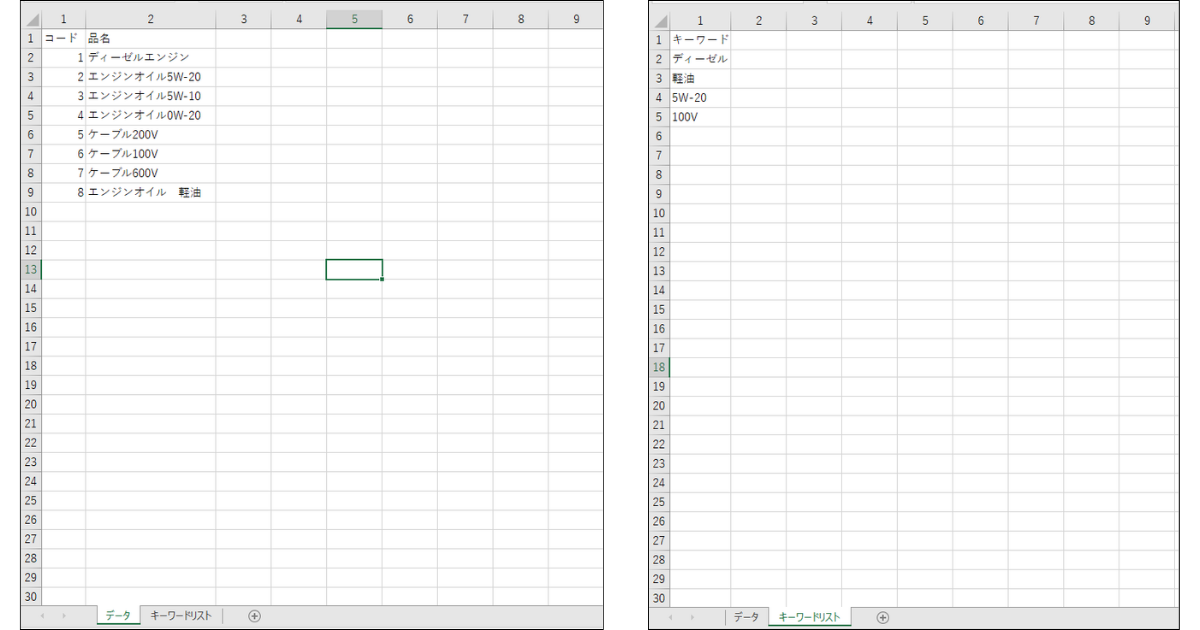Select the ケーブル600V cell
The width and height of the screenshot is (1200, 630).
(x=150, y=173)
